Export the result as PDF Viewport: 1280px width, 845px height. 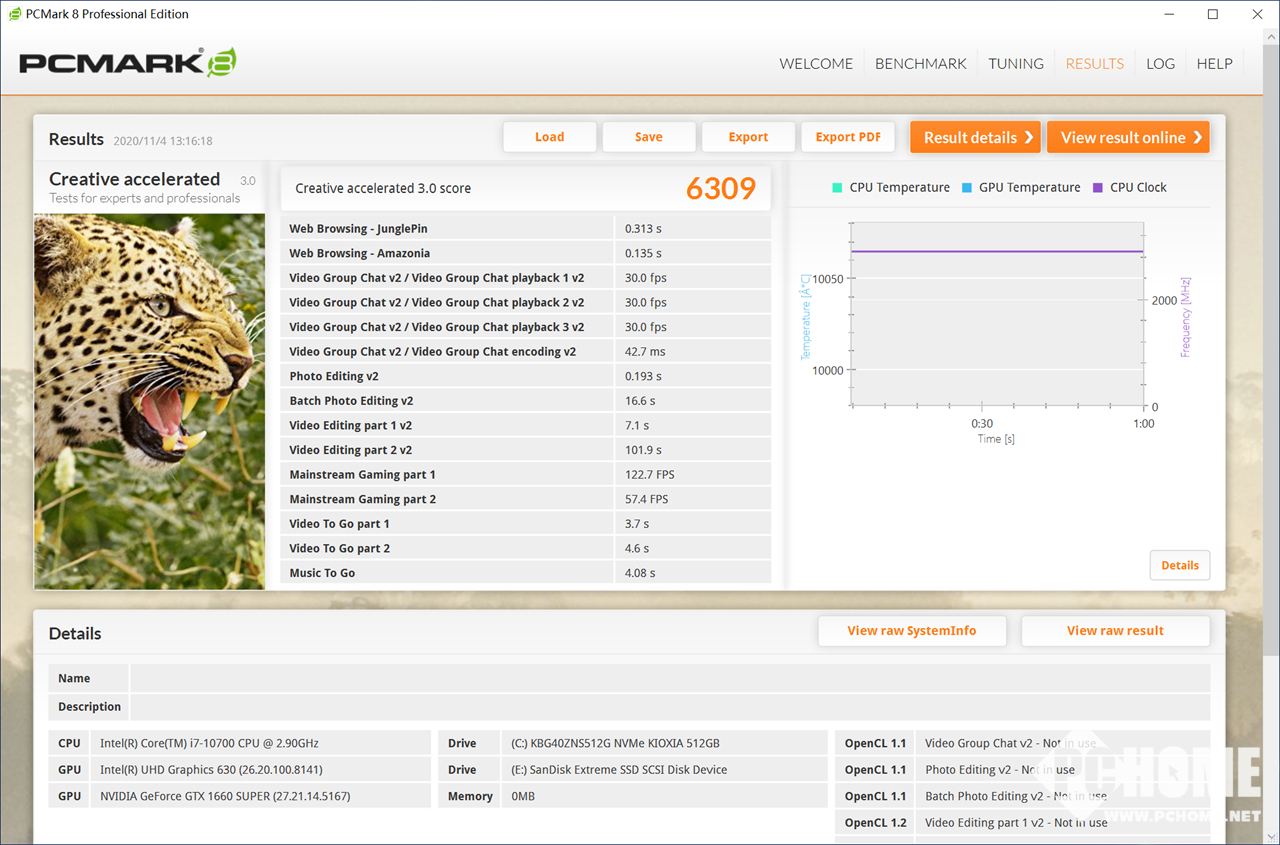(848, 138)
